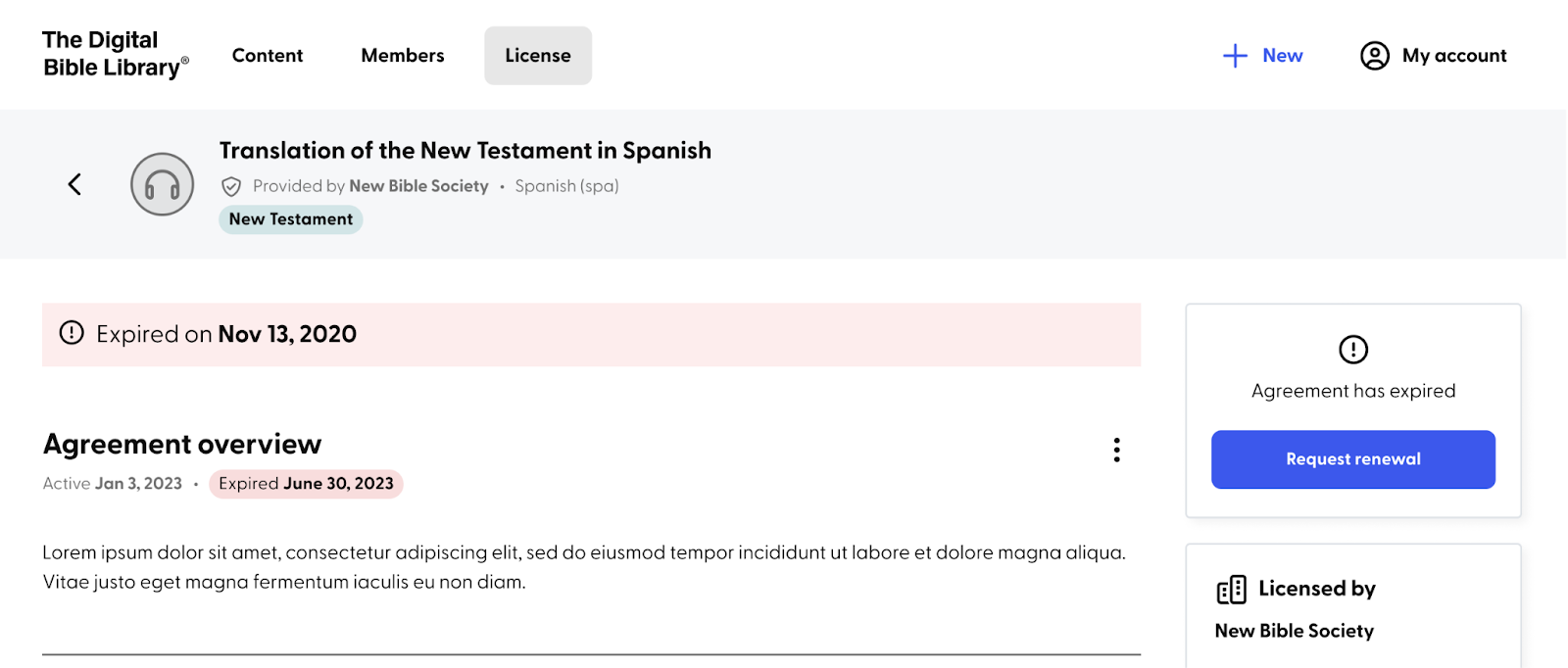Open the three-dot options menu
This screenshot has width=1568, height=668.
click(1116, 450)
